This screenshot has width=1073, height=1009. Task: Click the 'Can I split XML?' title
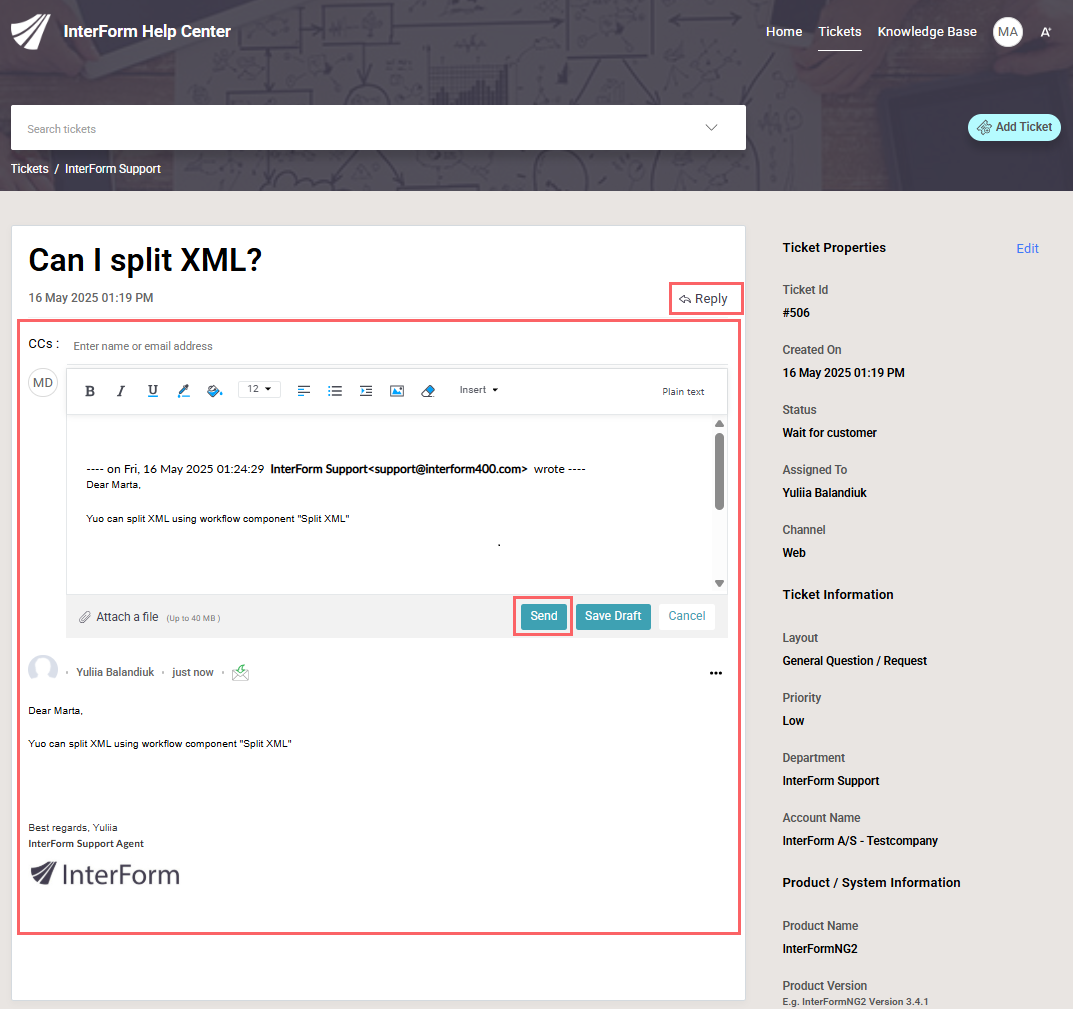(145, 260)
